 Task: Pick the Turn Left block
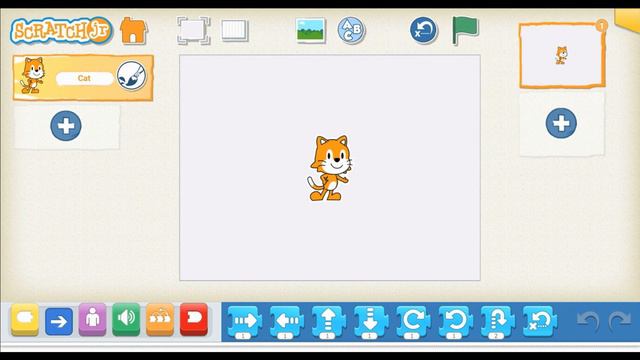[456, 322]
